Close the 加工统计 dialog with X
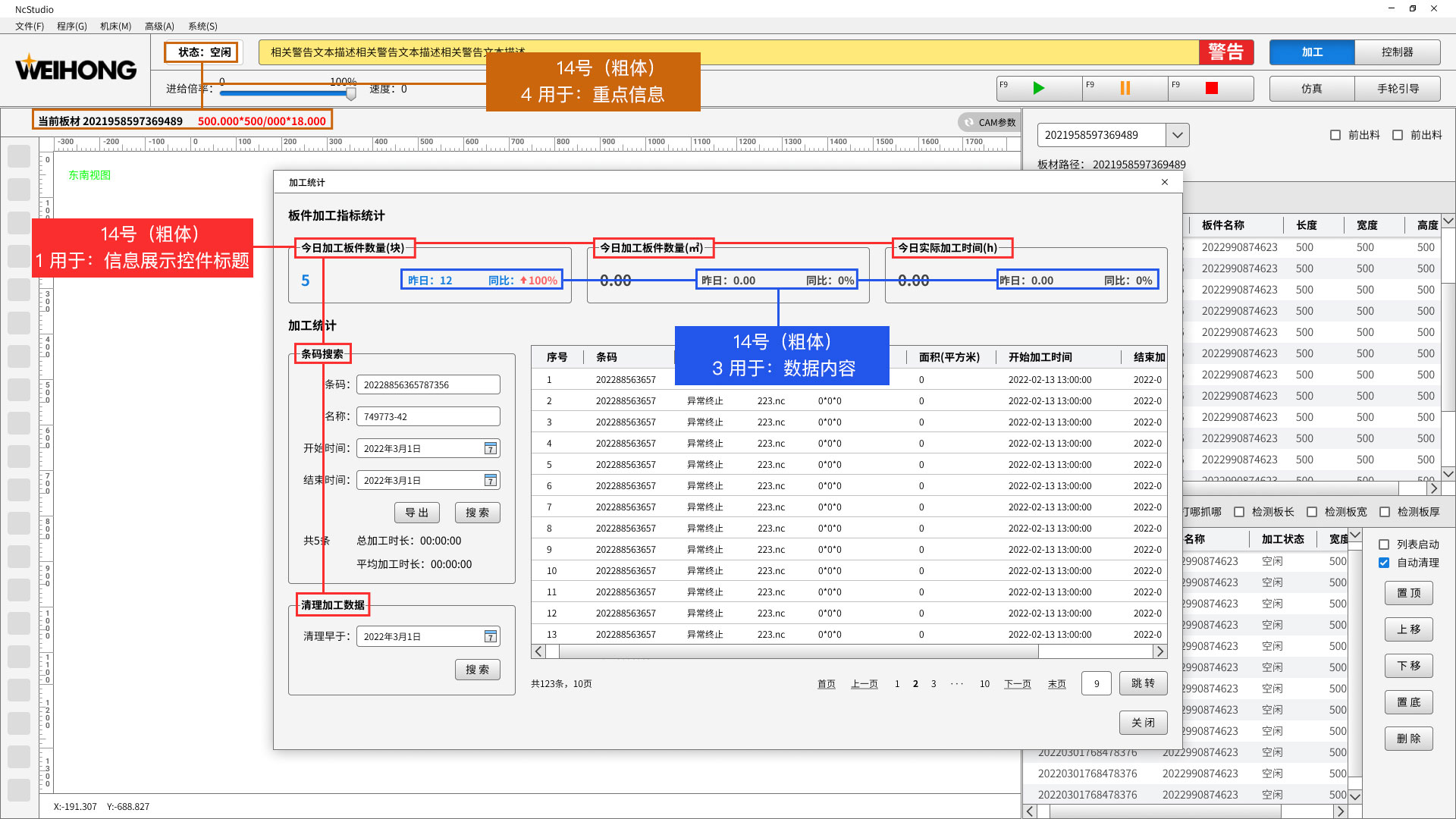The image size is (1456, 819). [1165, 182]
